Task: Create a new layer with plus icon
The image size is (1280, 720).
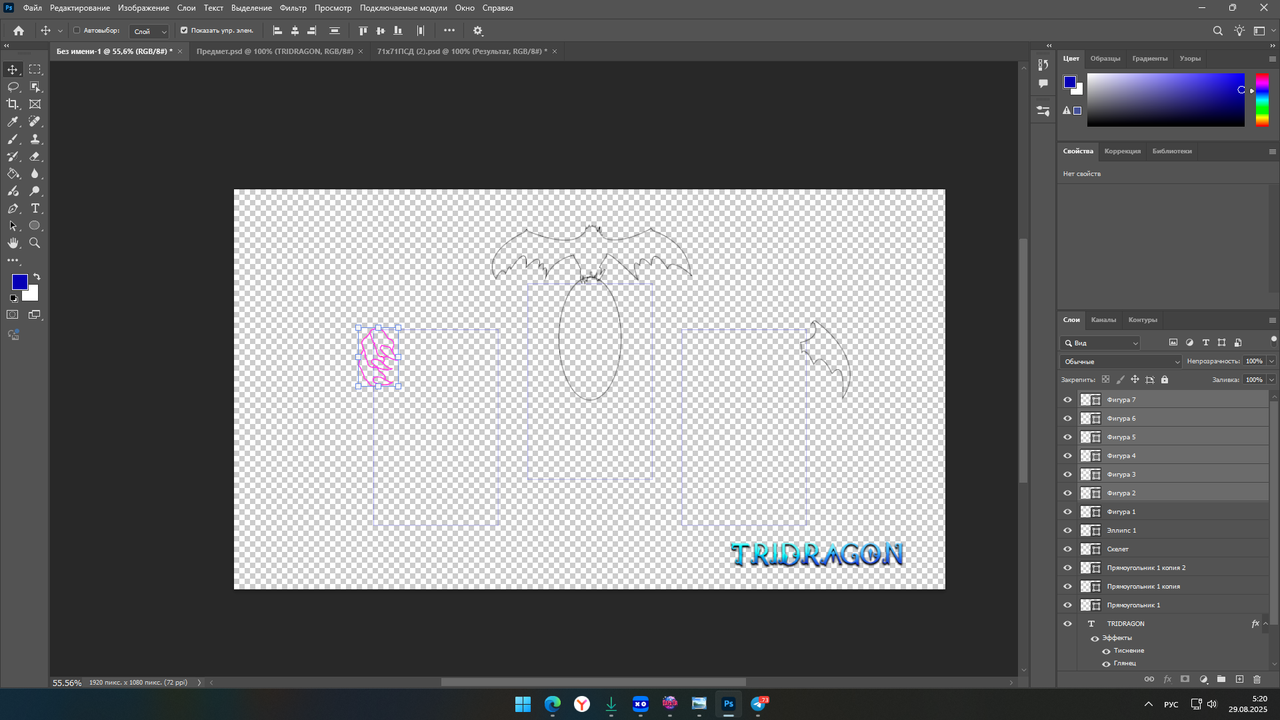Action: click(1239, 679)
